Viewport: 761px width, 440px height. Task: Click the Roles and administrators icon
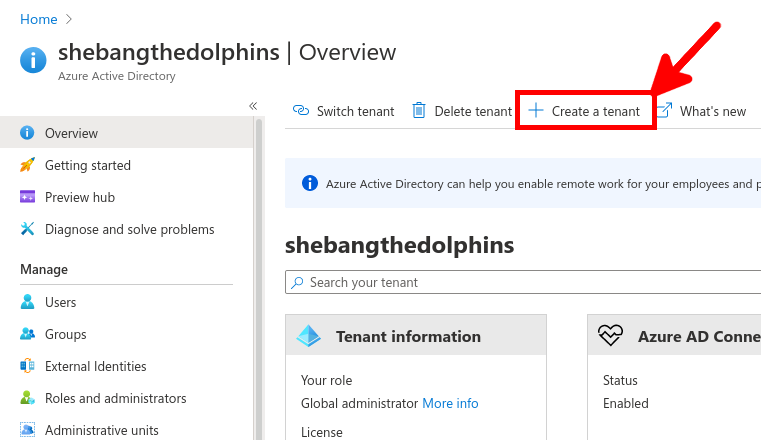27,398
